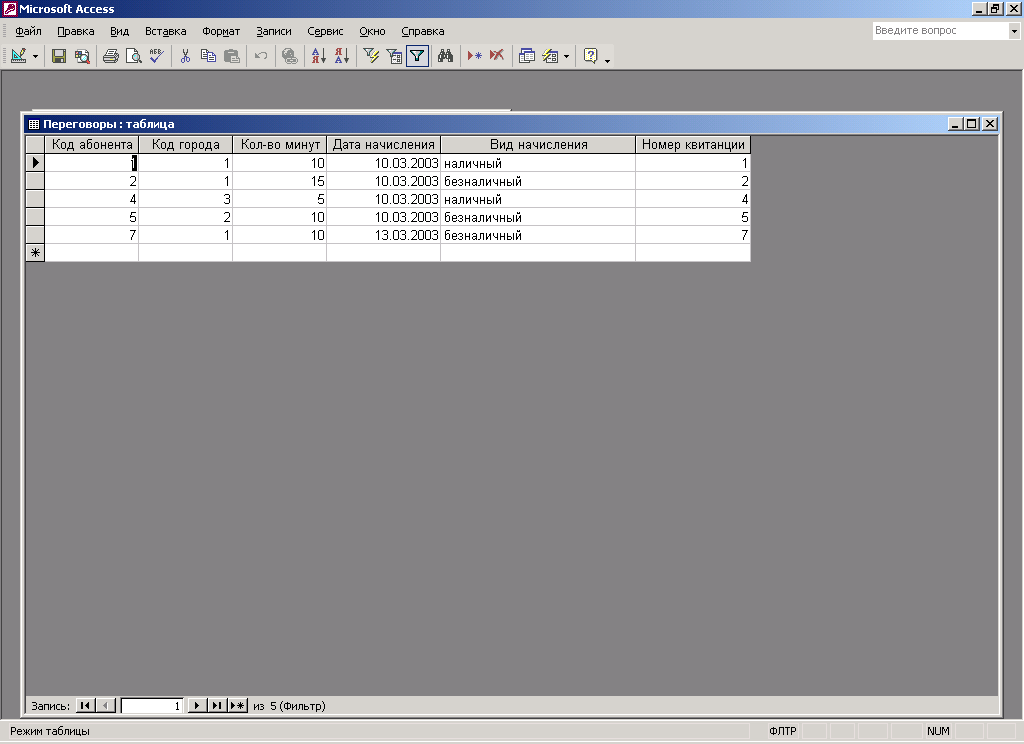Viewport: 1024px width, 744px height.
Task: Switch to design view via View icon
Action: click(18, 56)
